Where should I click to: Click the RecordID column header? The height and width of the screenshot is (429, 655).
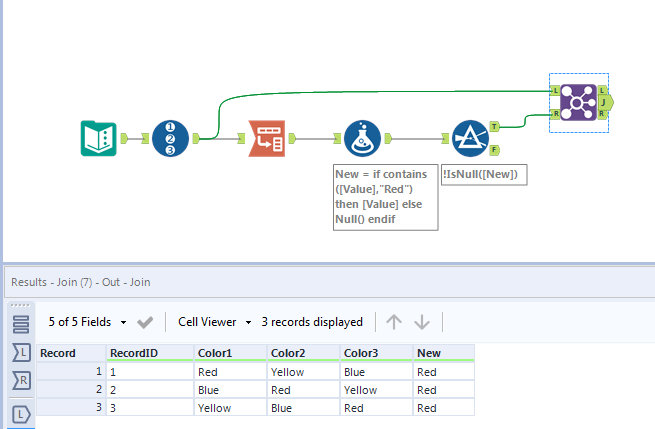(x=150, y=353)
